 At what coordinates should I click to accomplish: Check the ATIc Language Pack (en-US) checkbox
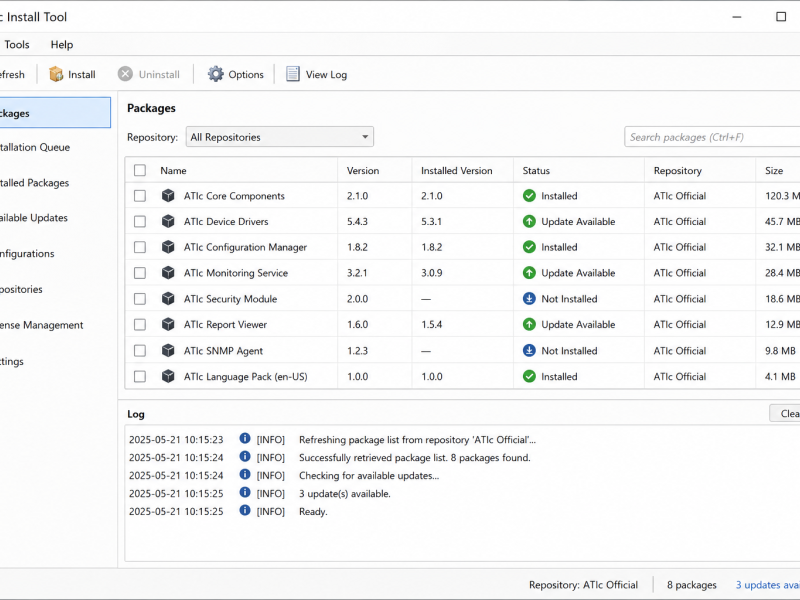[x=140, y=376]
